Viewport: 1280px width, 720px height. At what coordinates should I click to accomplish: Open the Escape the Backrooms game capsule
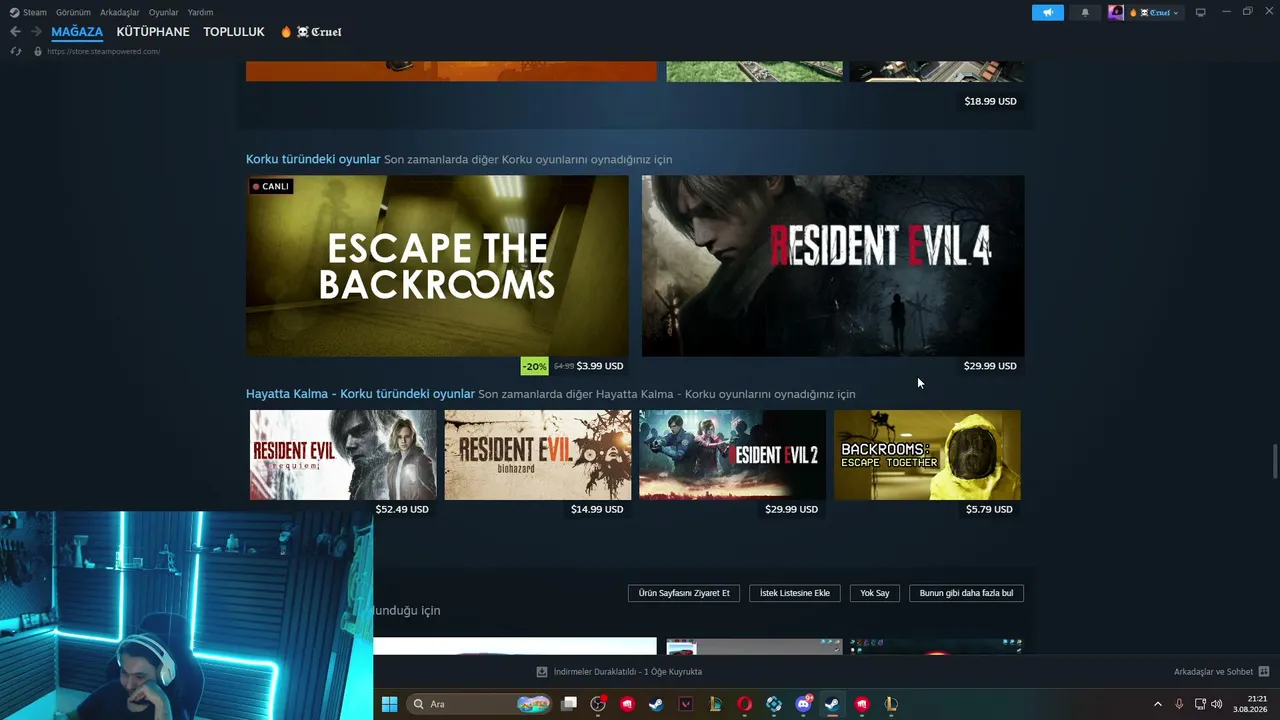coord(437,266)
